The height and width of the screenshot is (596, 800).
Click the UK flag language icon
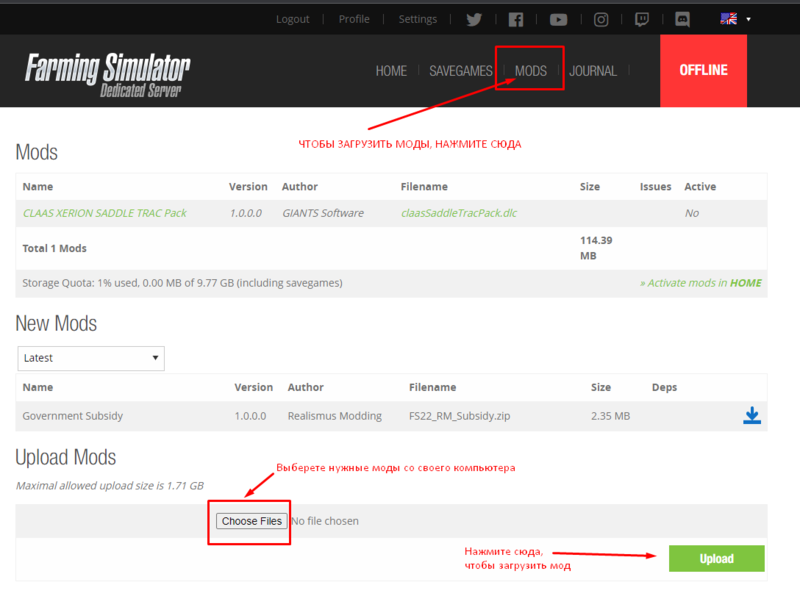(x=729, y=19)
